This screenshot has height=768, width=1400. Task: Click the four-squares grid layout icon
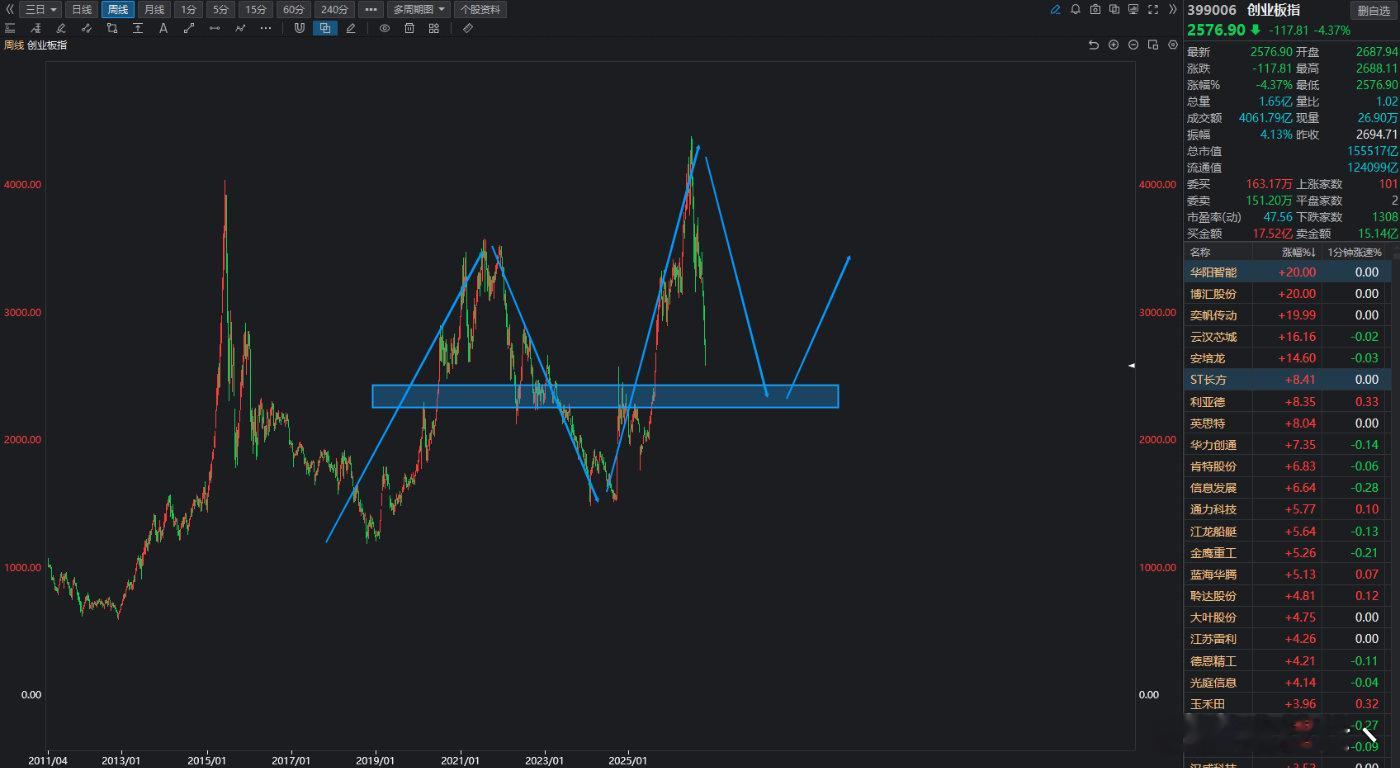pos(434,28)
